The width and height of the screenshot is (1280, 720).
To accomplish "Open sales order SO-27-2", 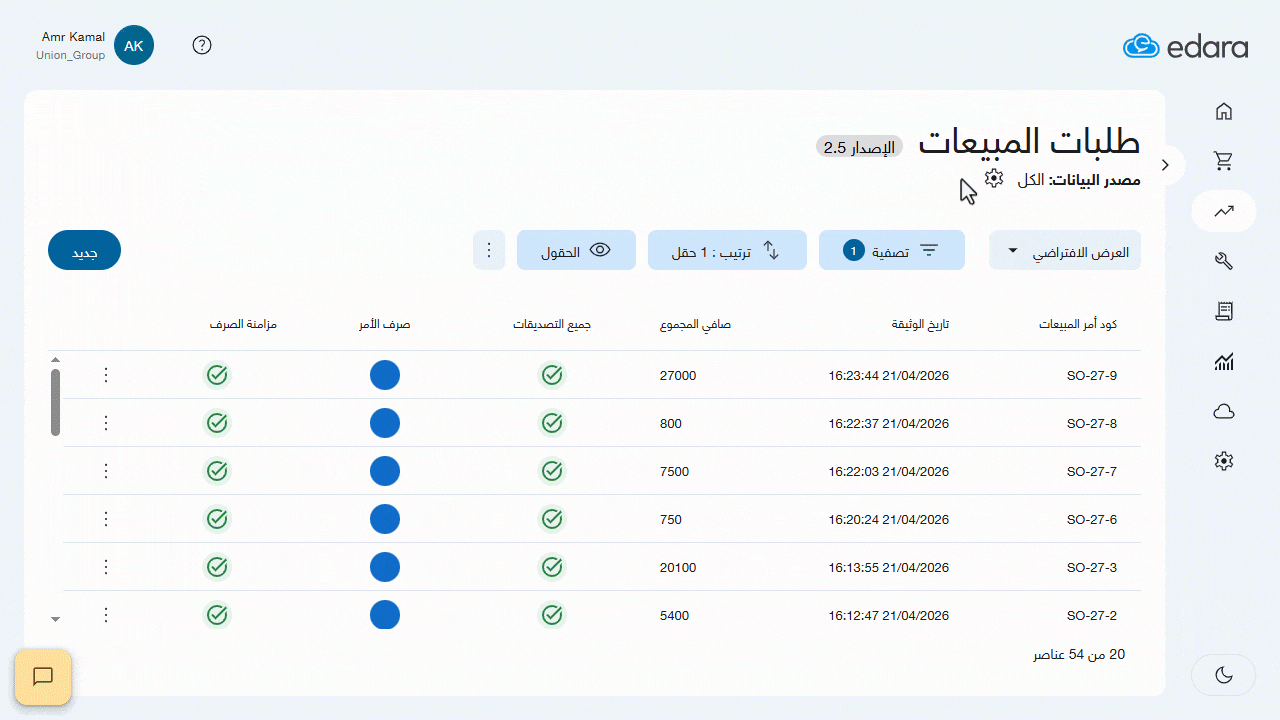I will click(1092, 615).
